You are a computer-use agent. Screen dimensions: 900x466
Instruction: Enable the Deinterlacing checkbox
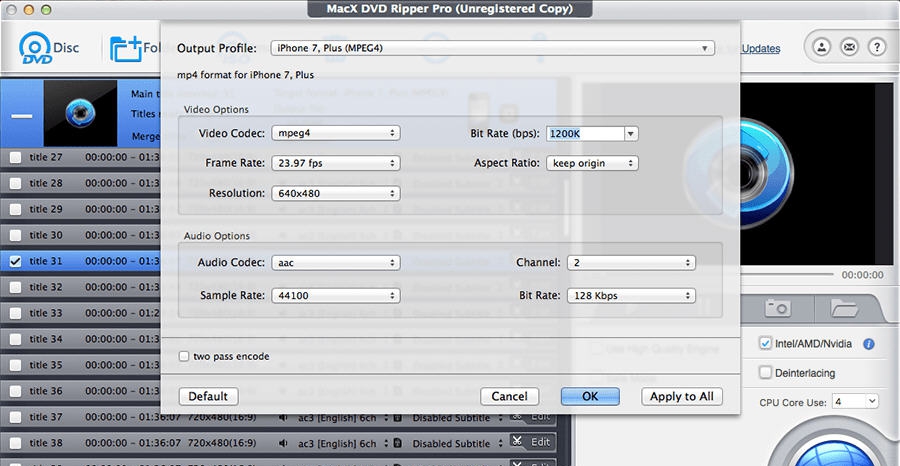click(765, 372)
